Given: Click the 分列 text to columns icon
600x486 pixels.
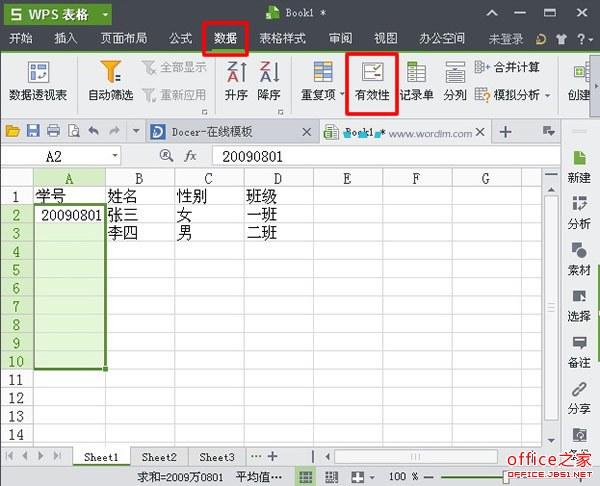Looking at the screenshot, I should [455, 72].
